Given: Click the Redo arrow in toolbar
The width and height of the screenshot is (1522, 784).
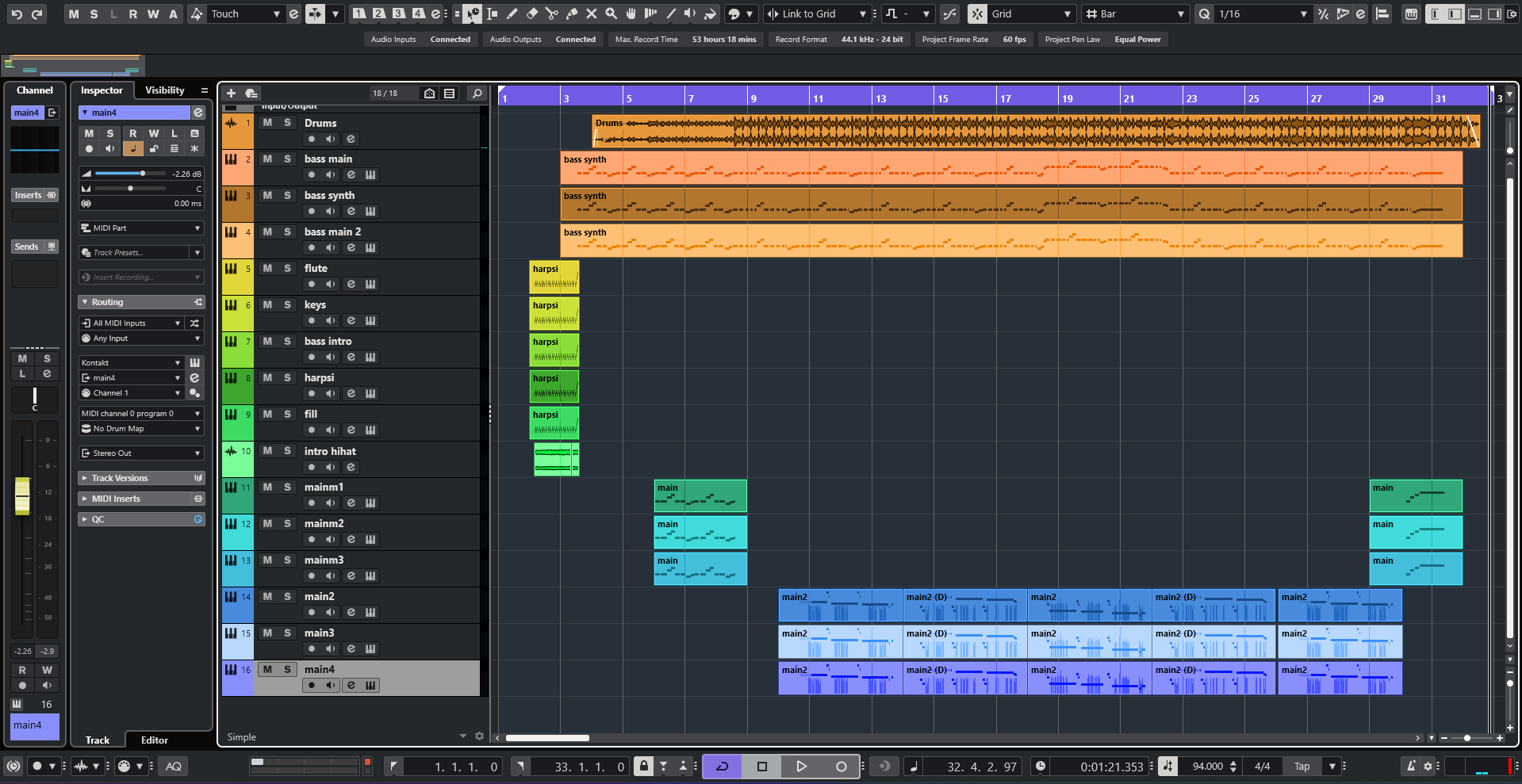Looking at the screenshot, I should coord(36,13).
